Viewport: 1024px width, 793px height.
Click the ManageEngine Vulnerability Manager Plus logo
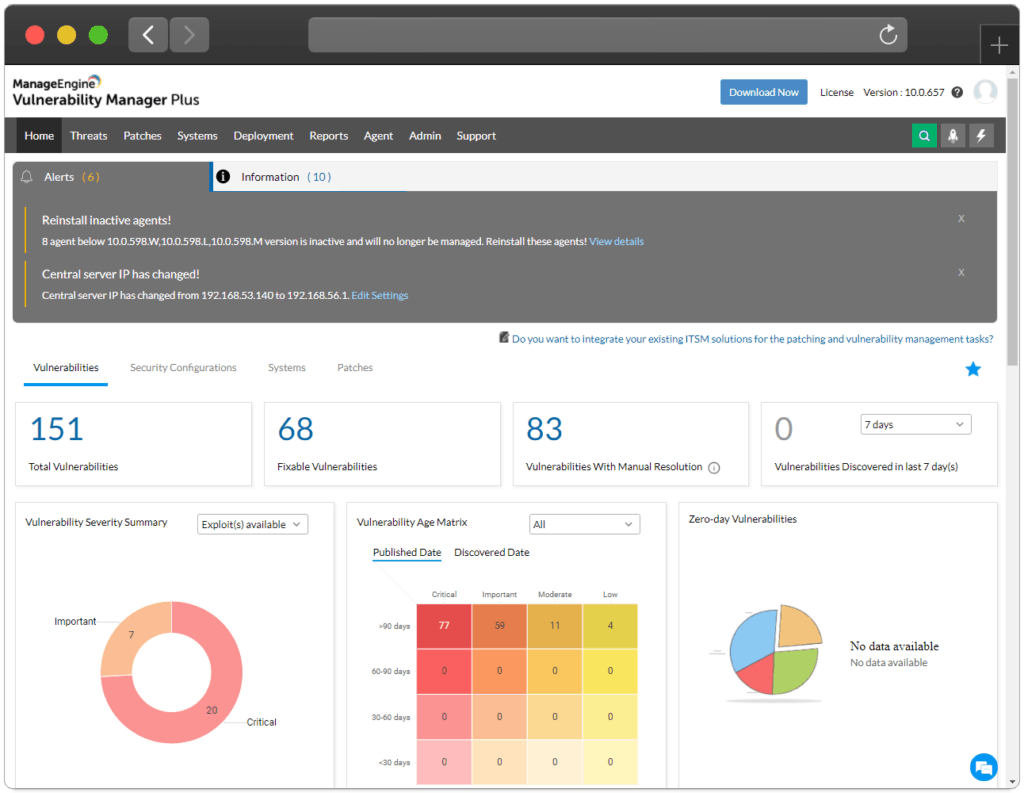pyautogui.click(x=106, y=91)
